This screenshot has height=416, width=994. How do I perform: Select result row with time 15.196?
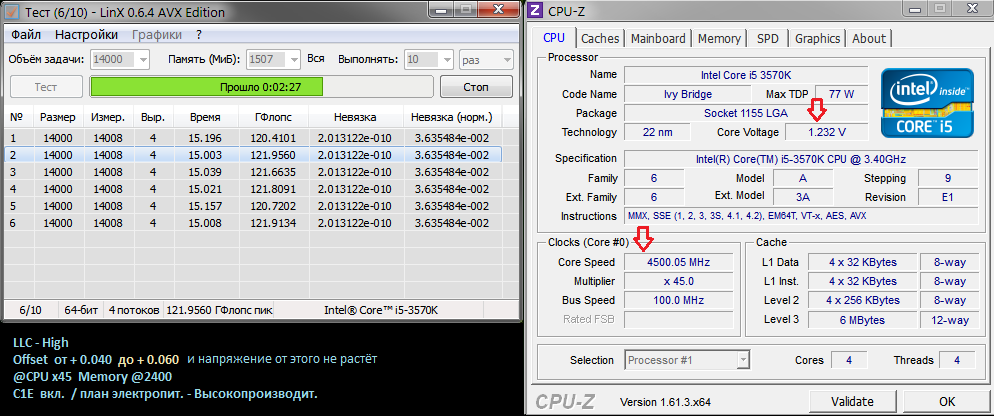click(253, 138)
